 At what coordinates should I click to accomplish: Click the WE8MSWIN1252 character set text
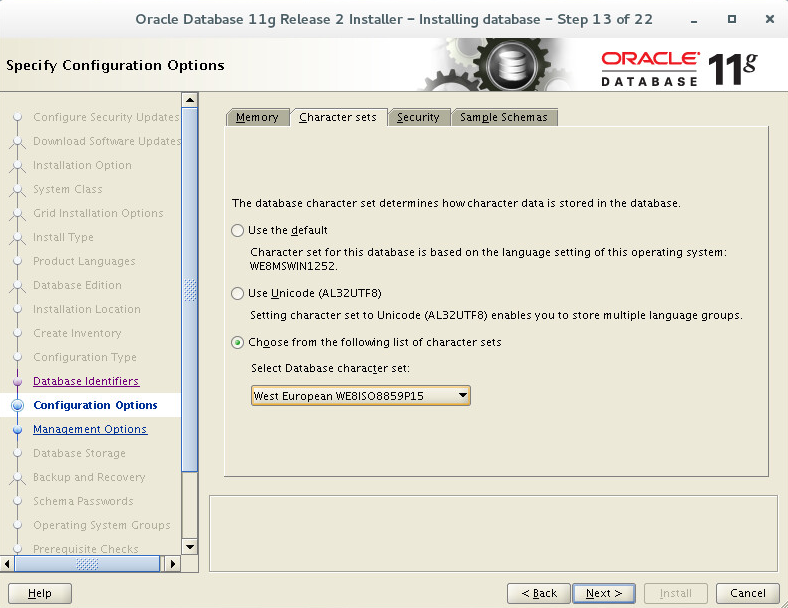292,266
